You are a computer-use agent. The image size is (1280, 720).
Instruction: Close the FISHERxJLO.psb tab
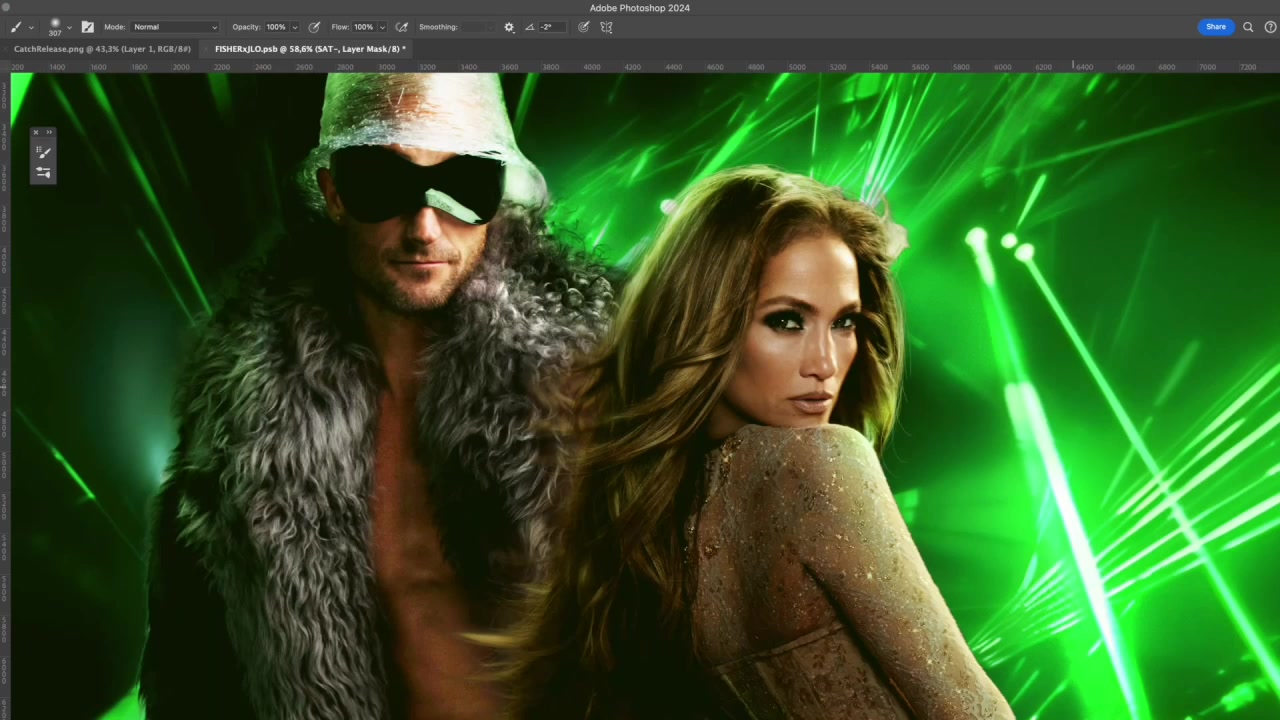pos(207,49)
